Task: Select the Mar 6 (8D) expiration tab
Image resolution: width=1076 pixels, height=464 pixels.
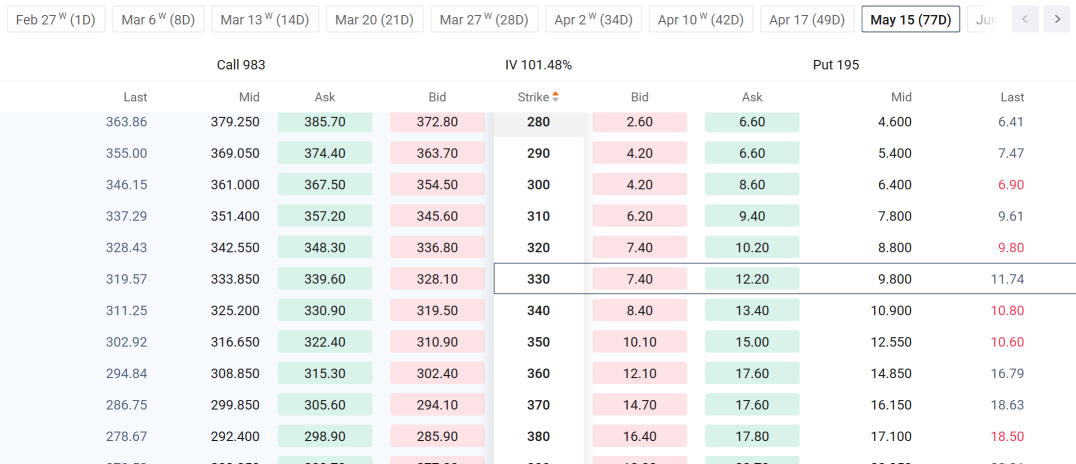Action: 159,19
